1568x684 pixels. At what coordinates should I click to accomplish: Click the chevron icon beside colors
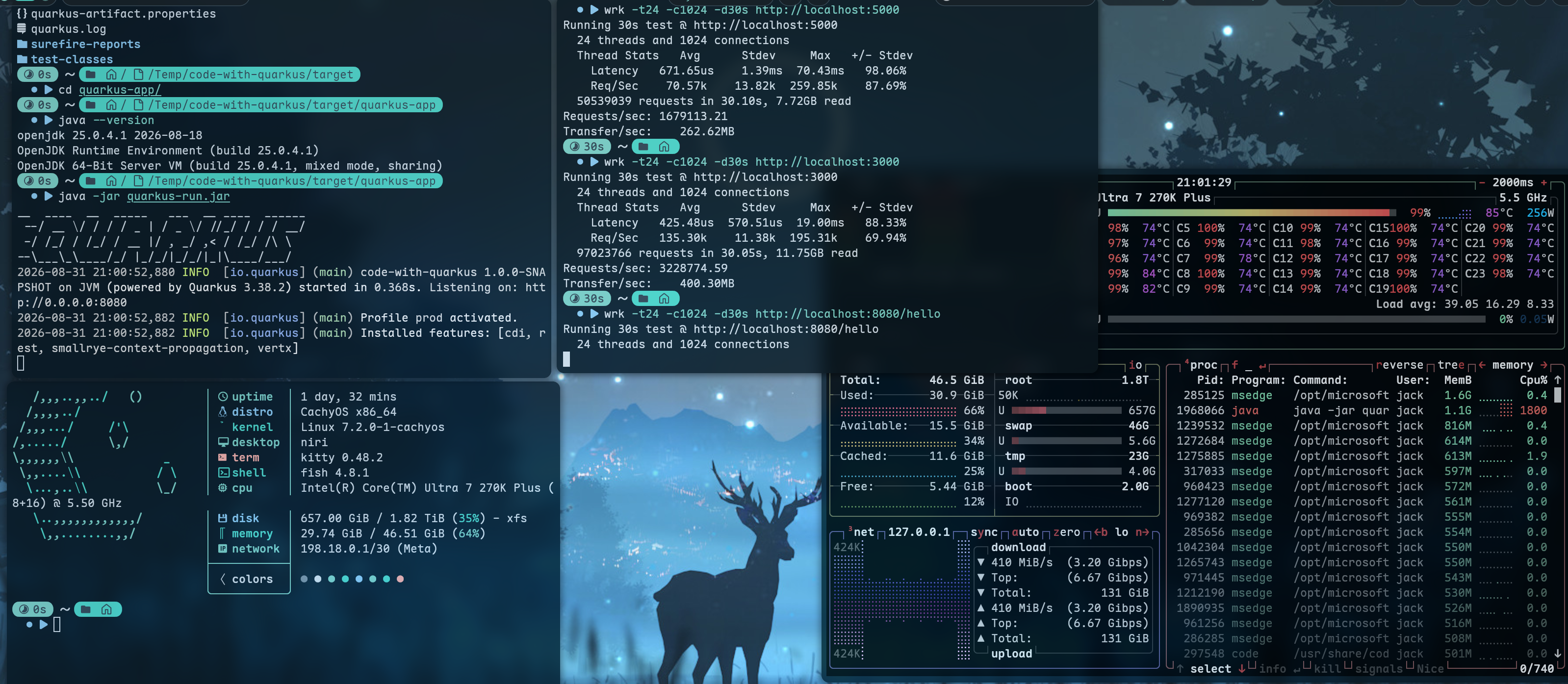pos(223,580)
